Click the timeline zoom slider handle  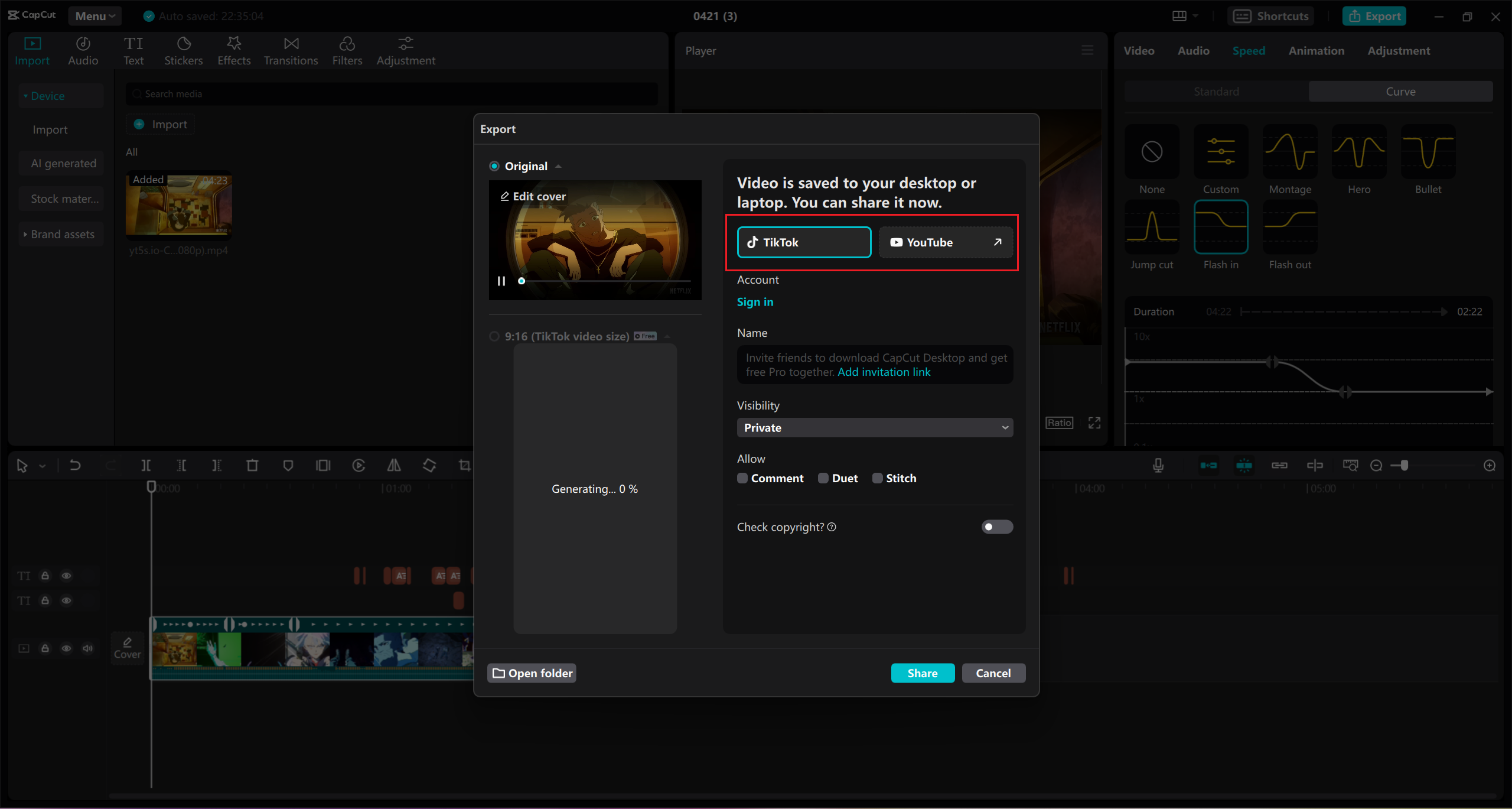coord(1404,466)
